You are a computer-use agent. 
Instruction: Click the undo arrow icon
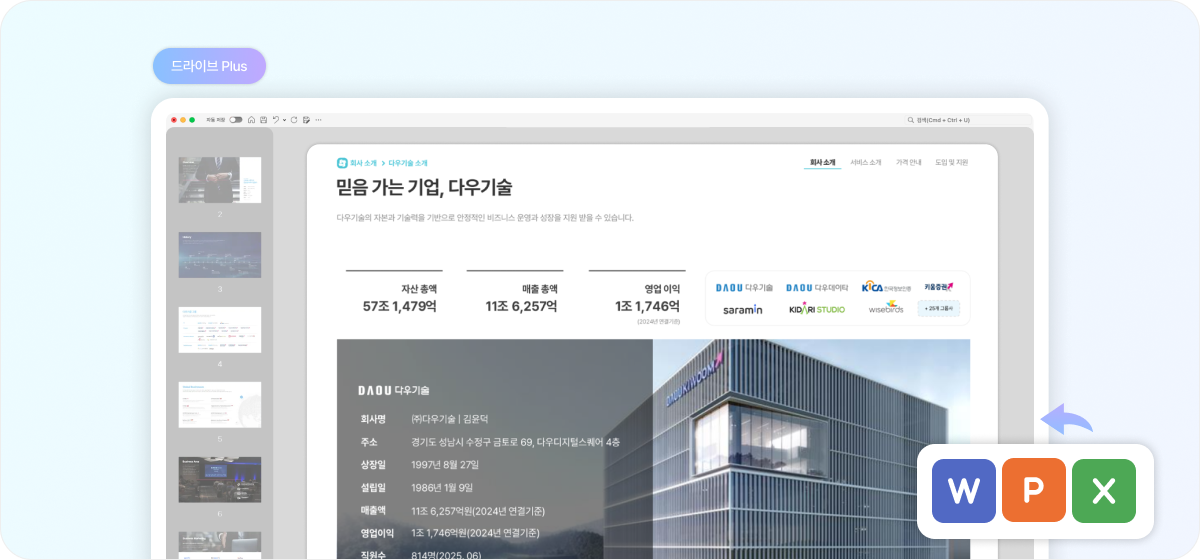click(x=276, y=120)
